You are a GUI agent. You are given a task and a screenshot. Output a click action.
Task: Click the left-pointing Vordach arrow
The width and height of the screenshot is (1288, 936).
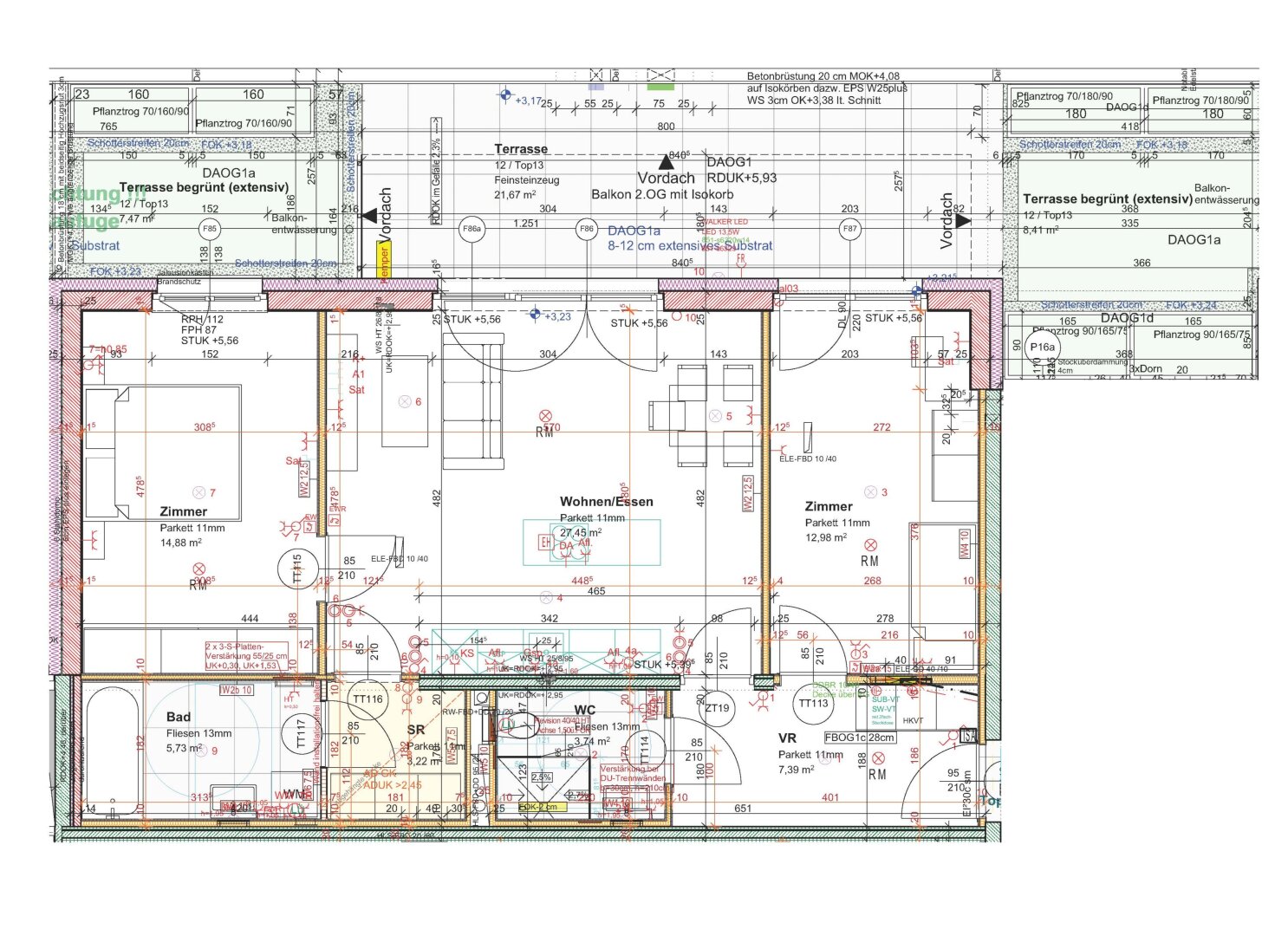pos(369,215)
